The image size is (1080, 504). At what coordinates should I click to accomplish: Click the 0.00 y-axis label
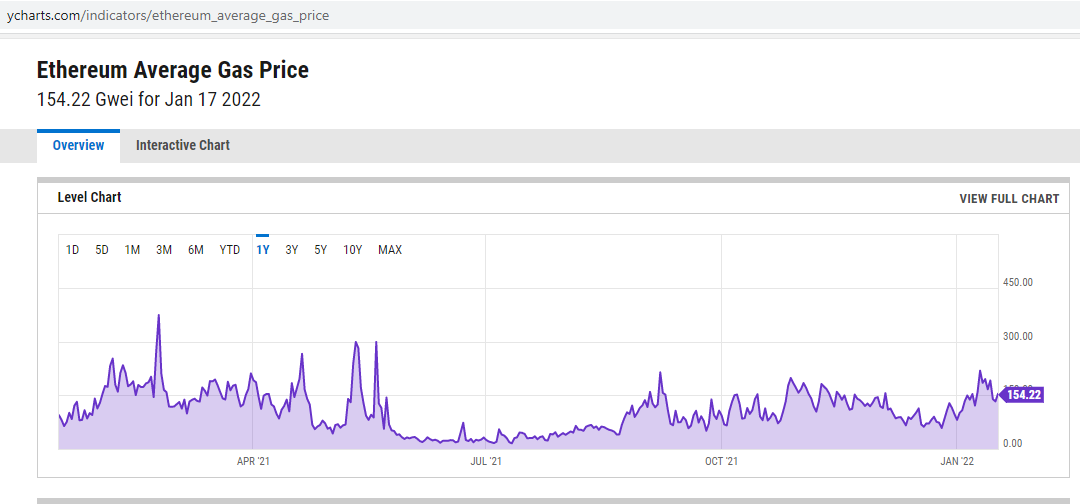point(1012,443)
